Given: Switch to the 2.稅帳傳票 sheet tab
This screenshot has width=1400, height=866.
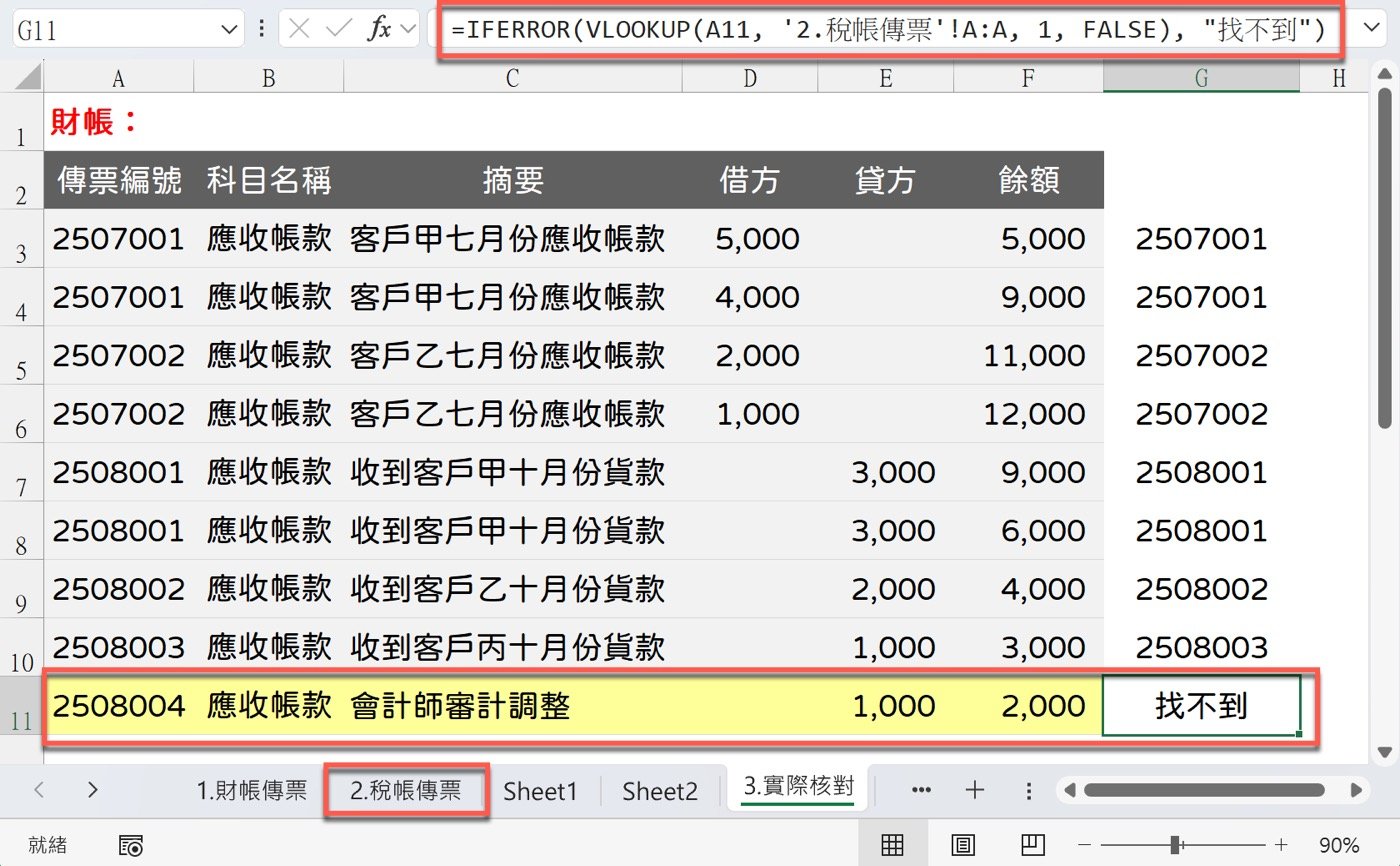Looking at the screenshot, I should [406, 790].
